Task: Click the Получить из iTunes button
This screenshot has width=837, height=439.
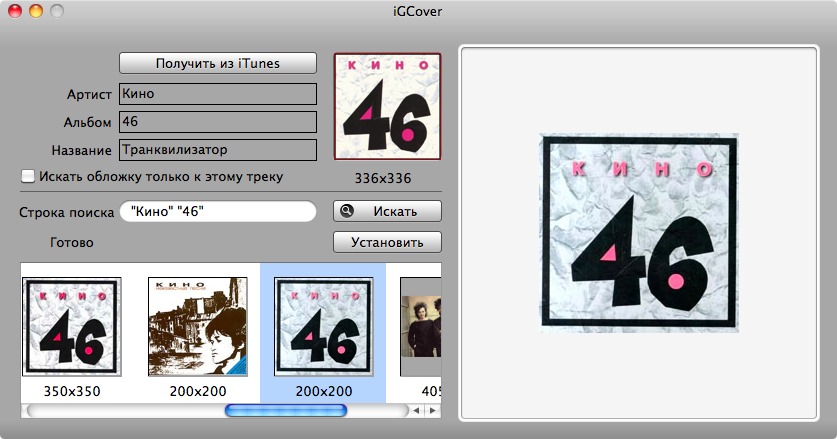Action: (218, 63)
